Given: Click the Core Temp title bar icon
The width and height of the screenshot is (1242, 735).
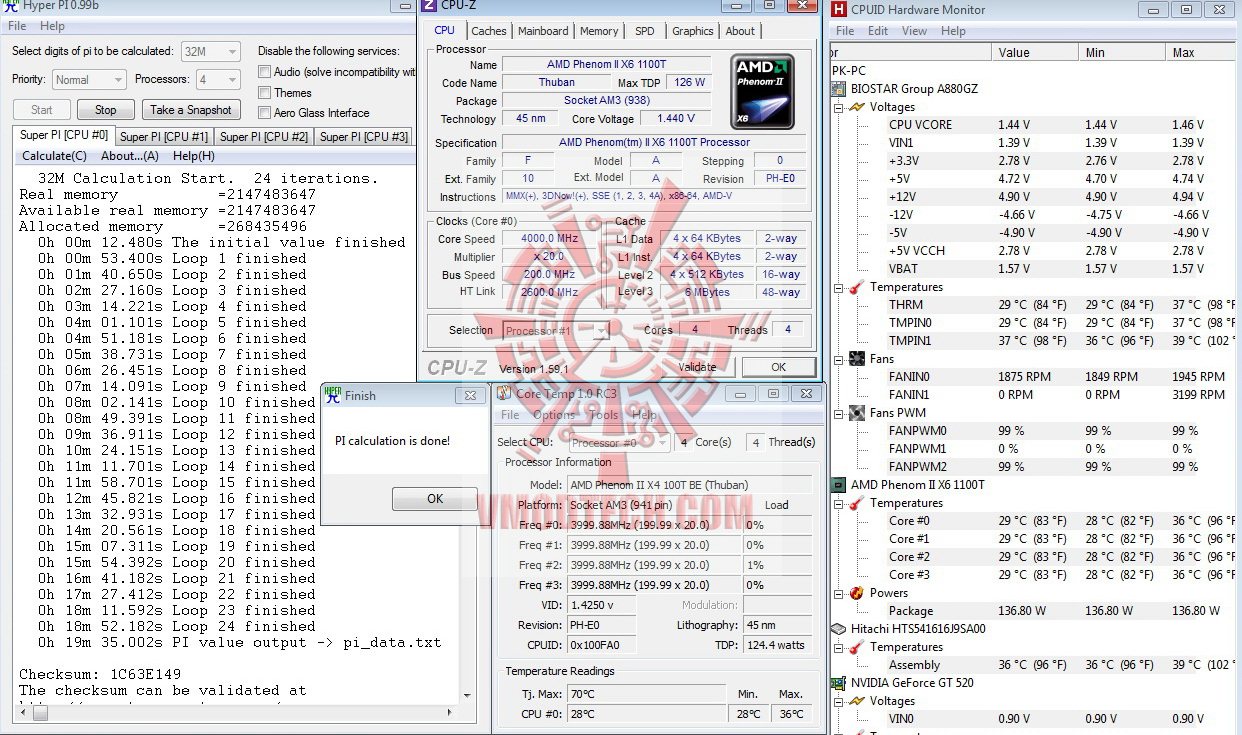Looking at the screenshot, I should coord(504,394).
